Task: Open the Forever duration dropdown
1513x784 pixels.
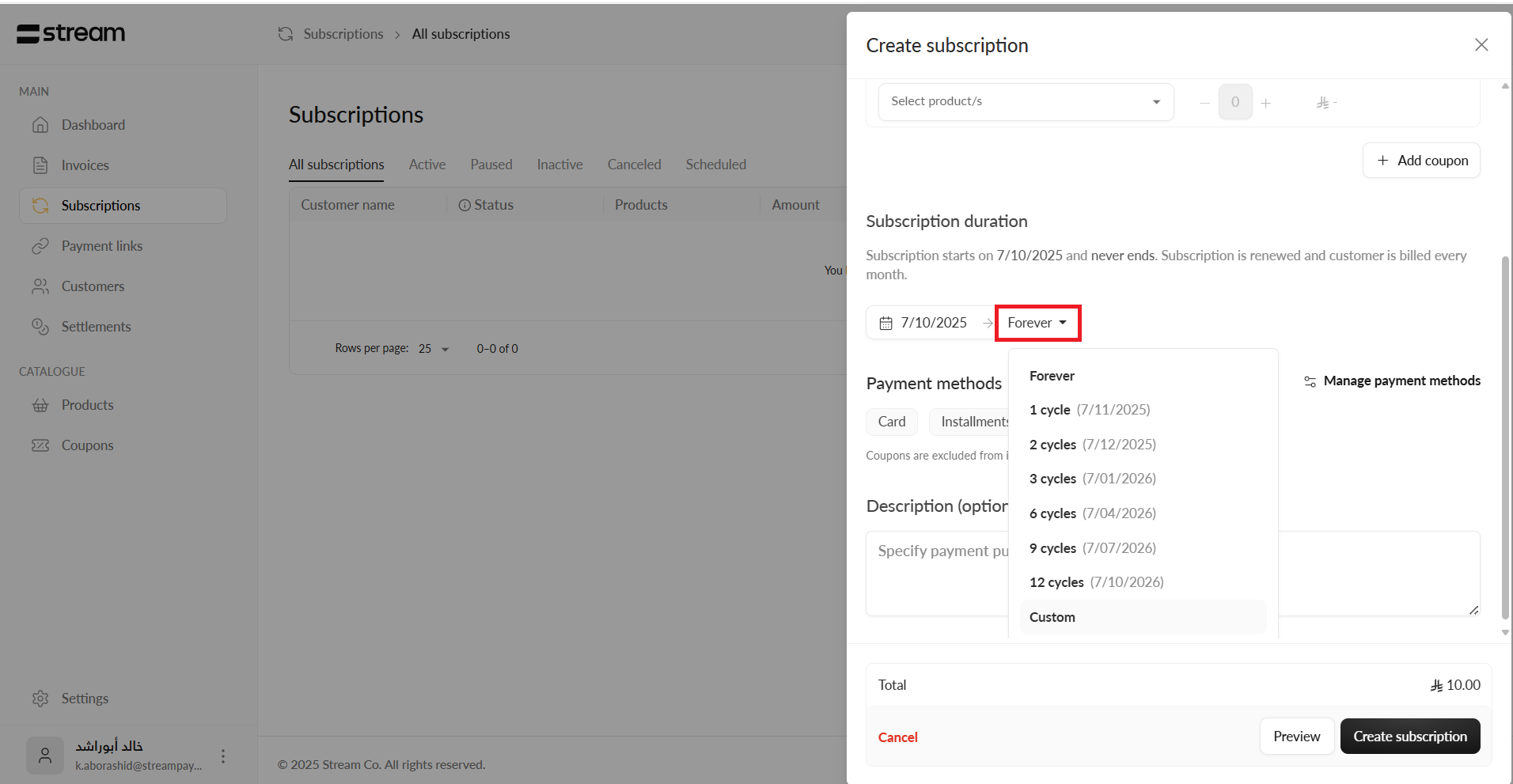Action: (1037, 323)
